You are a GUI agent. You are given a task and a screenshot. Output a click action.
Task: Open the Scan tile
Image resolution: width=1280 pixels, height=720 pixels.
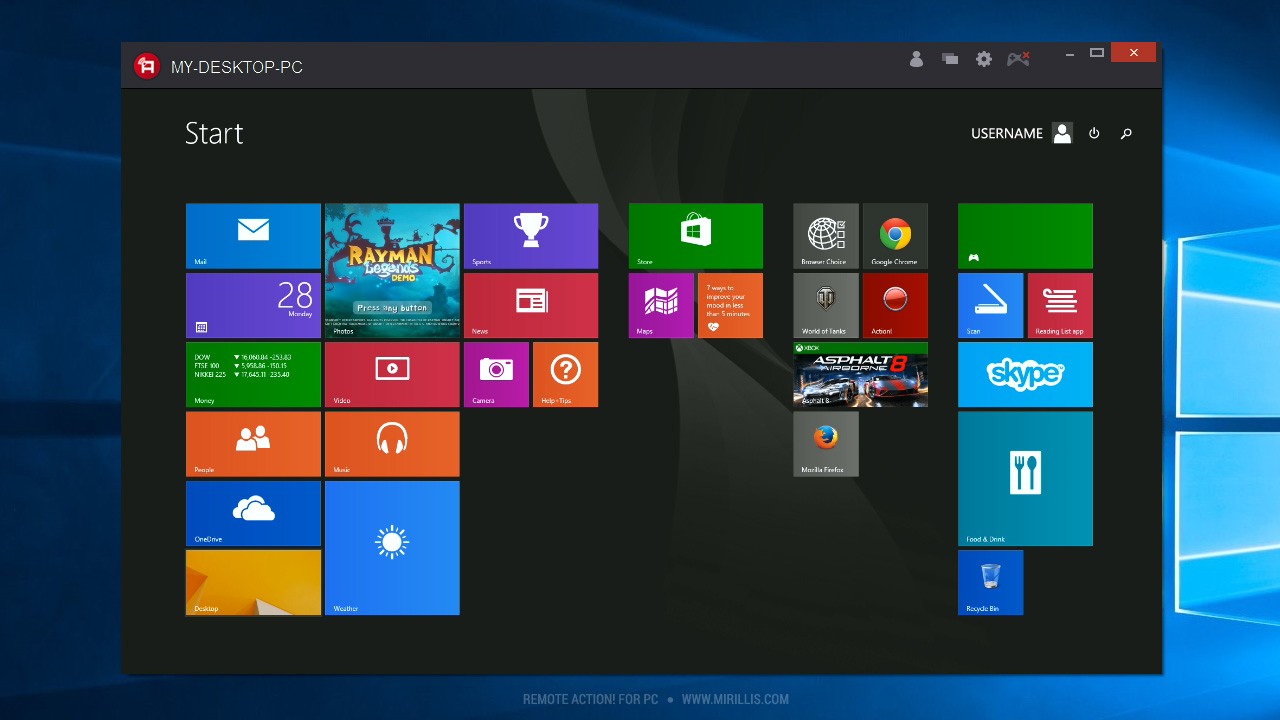click(990, 305)
